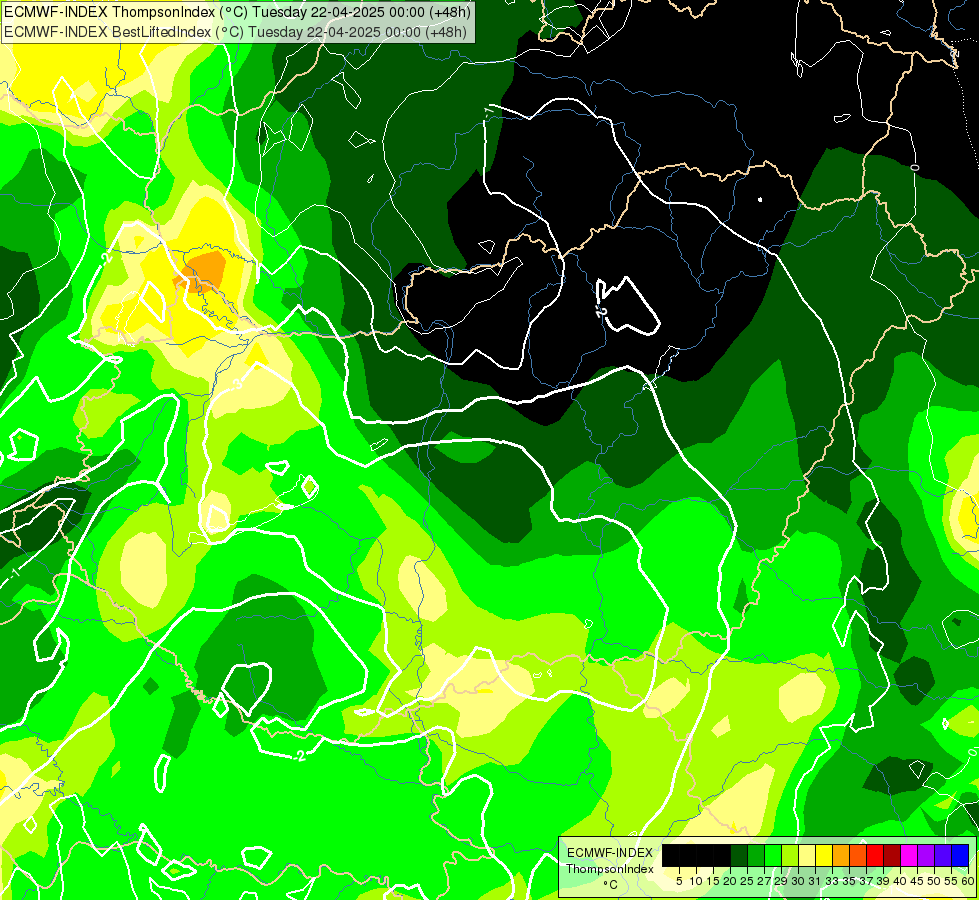Click legend scale value 55
The width and height of the screenshot is (979, 900).
tap(952, 881)
